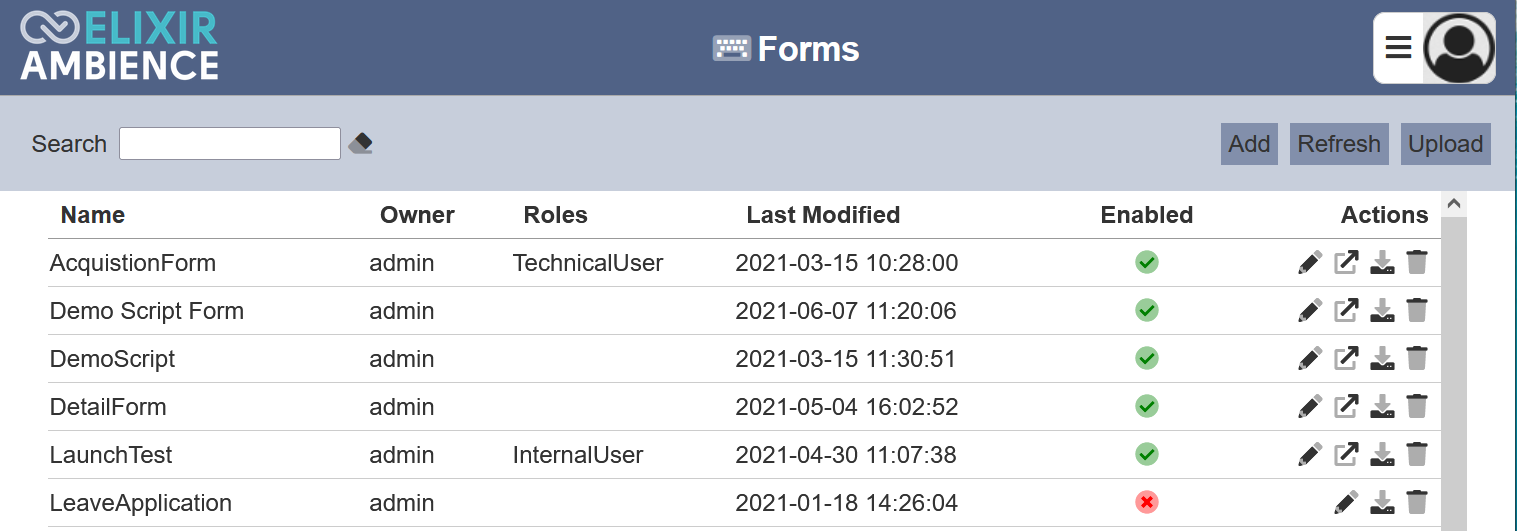Download the DemoScript form
The height and width of the screenshot is (531, 1517).
pos(1382,359)
